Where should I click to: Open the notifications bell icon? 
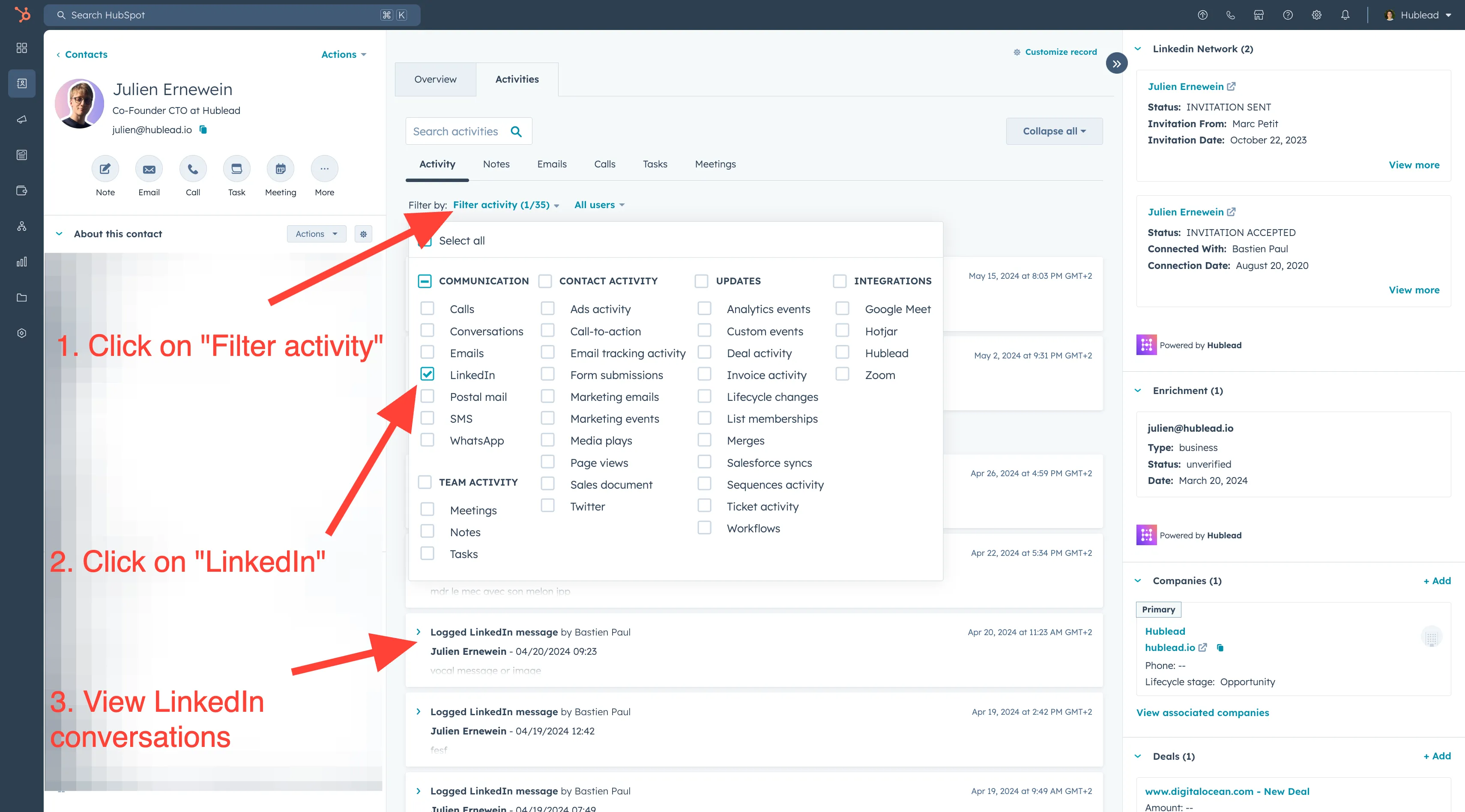(x=1345, y=15)
